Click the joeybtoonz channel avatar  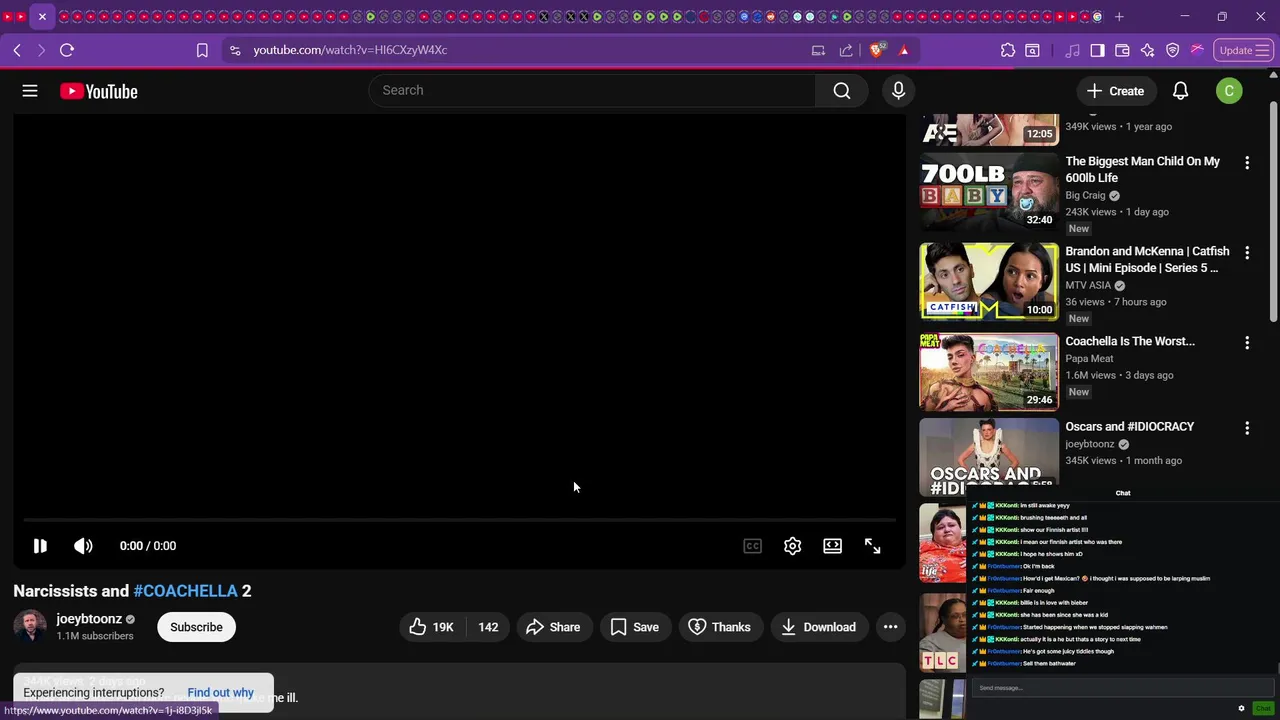click(x=30, y=627)
